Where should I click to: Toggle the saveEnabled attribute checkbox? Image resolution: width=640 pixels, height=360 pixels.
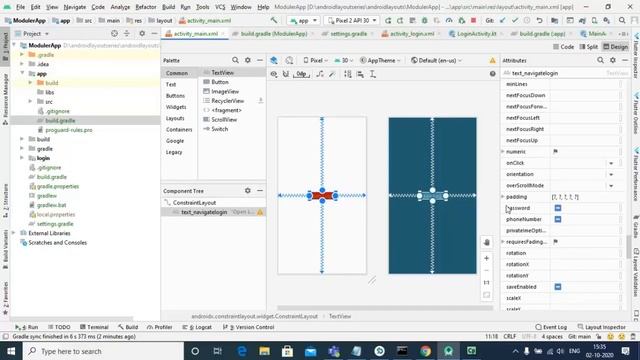click(558, 287)
